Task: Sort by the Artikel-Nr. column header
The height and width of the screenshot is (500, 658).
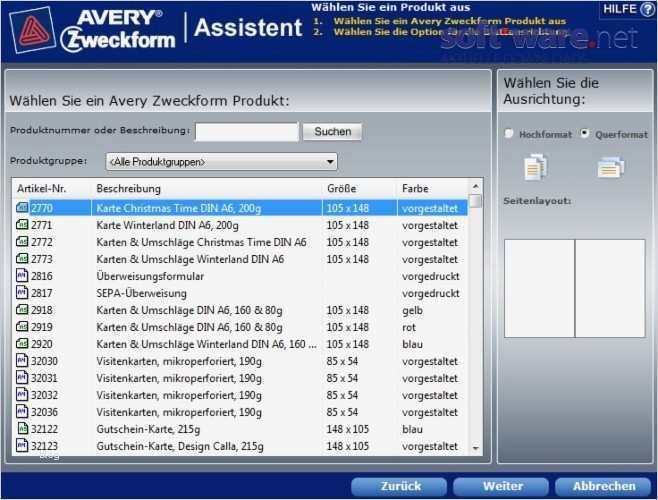Action: (x=42, y=188)
